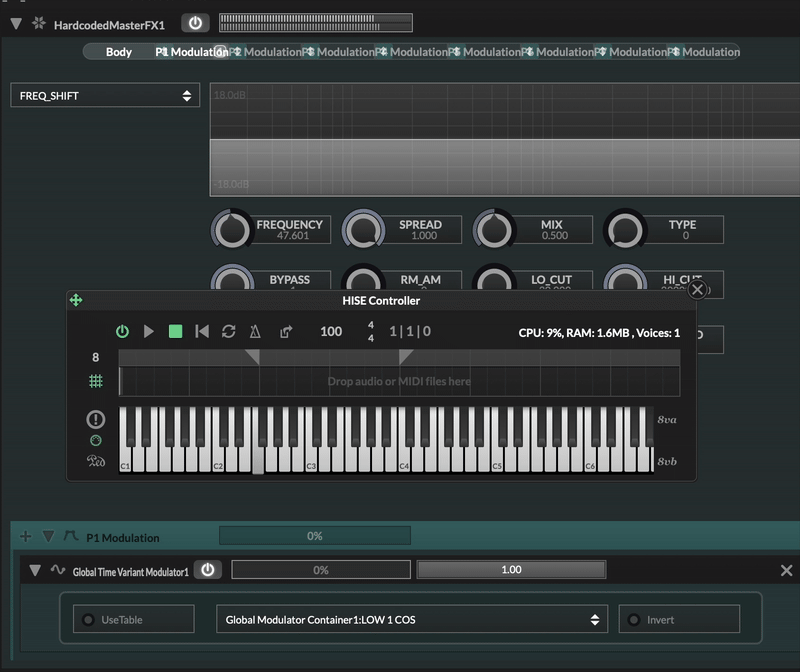This screenshot has width=800, height=672.
Task: Click the FREQUENCY knob
Action: pyautogui.click(x=232, y=230)
